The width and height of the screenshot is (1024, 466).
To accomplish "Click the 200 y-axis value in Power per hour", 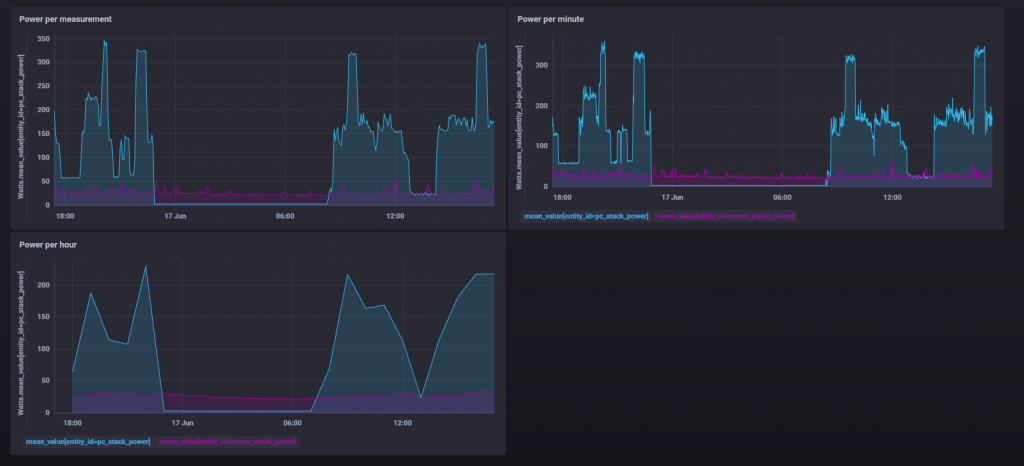I will (x=43, y=285).
